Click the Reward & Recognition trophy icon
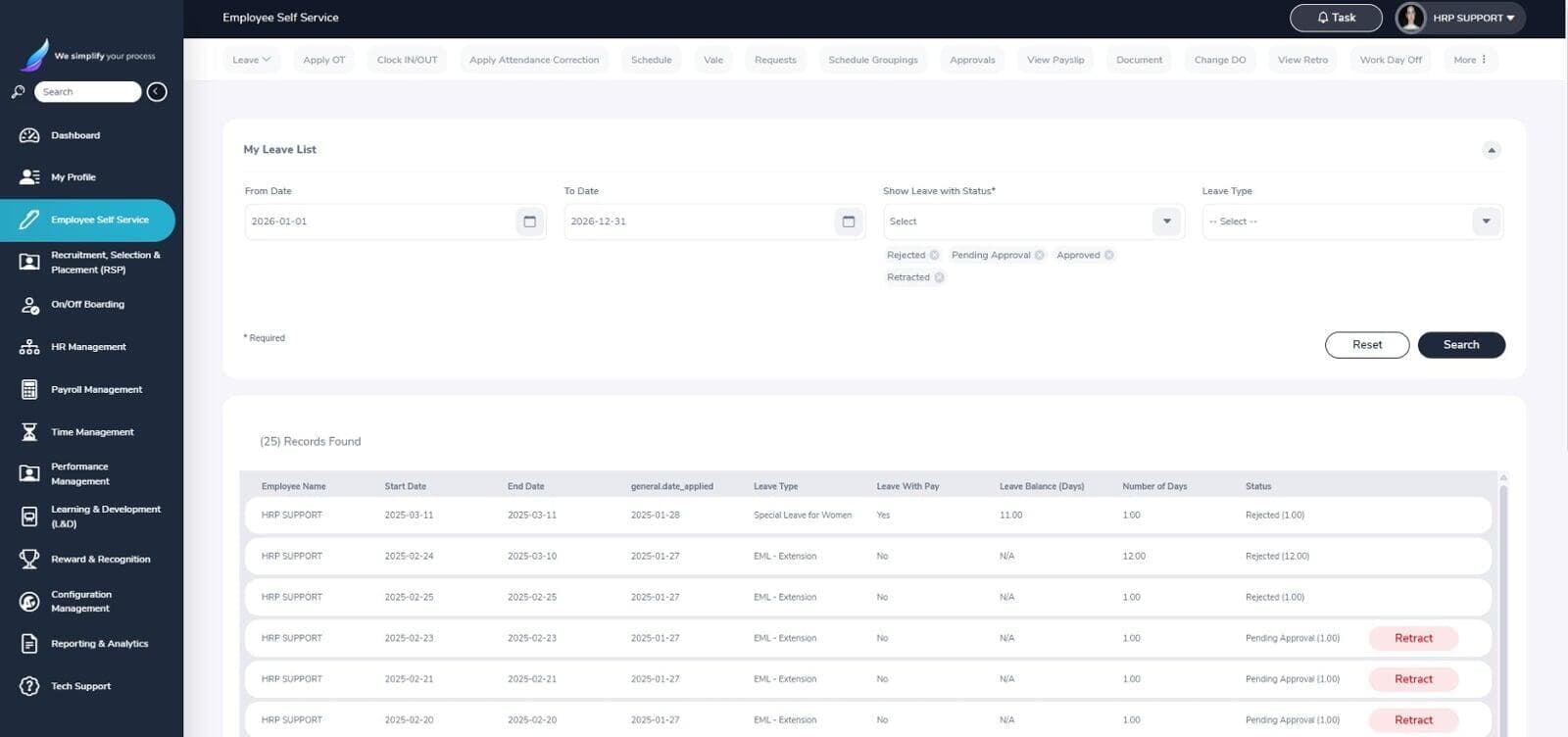The image size is (1568, 737). (29, 559)
